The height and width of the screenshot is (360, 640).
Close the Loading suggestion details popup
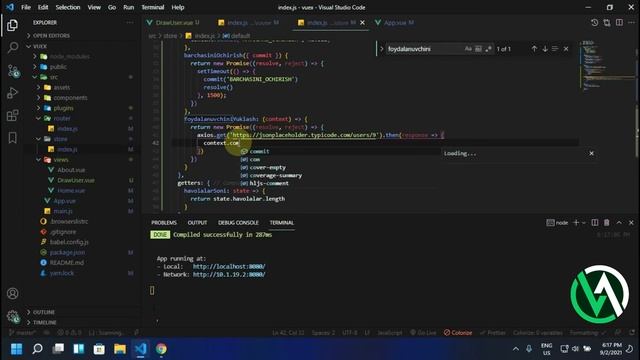coord(591,153)
